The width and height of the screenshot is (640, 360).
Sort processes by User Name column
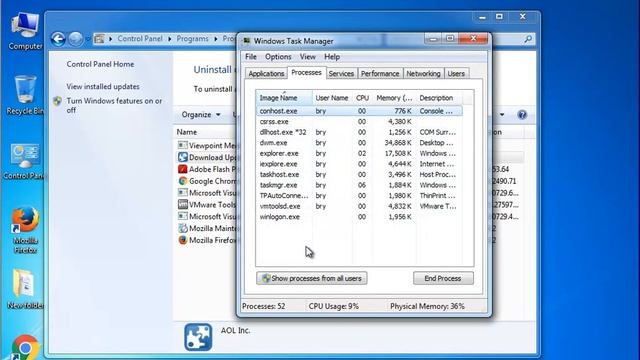(x=332, y=98)
